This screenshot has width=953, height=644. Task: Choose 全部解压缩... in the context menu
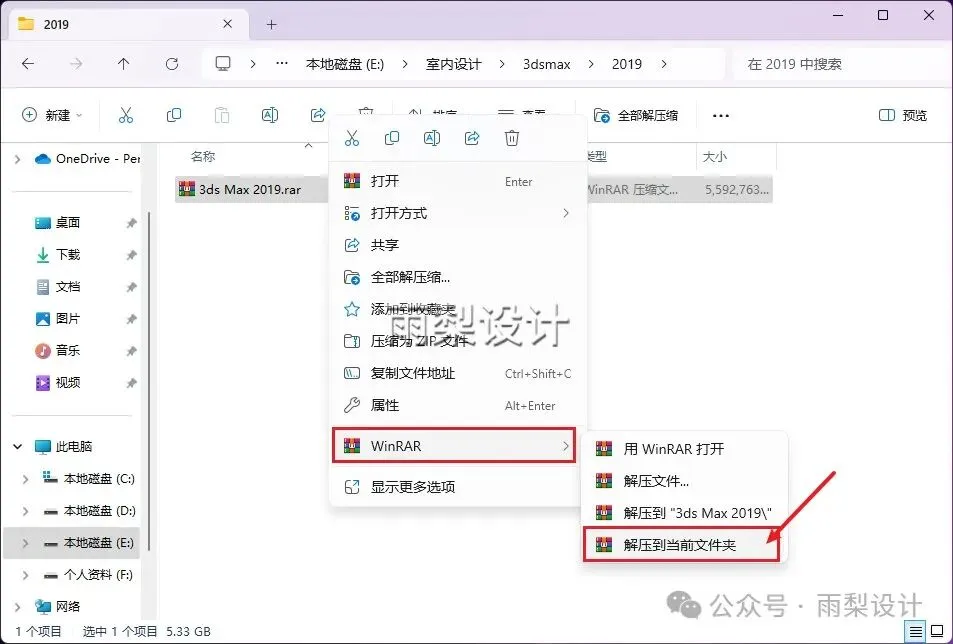point(458,277)
